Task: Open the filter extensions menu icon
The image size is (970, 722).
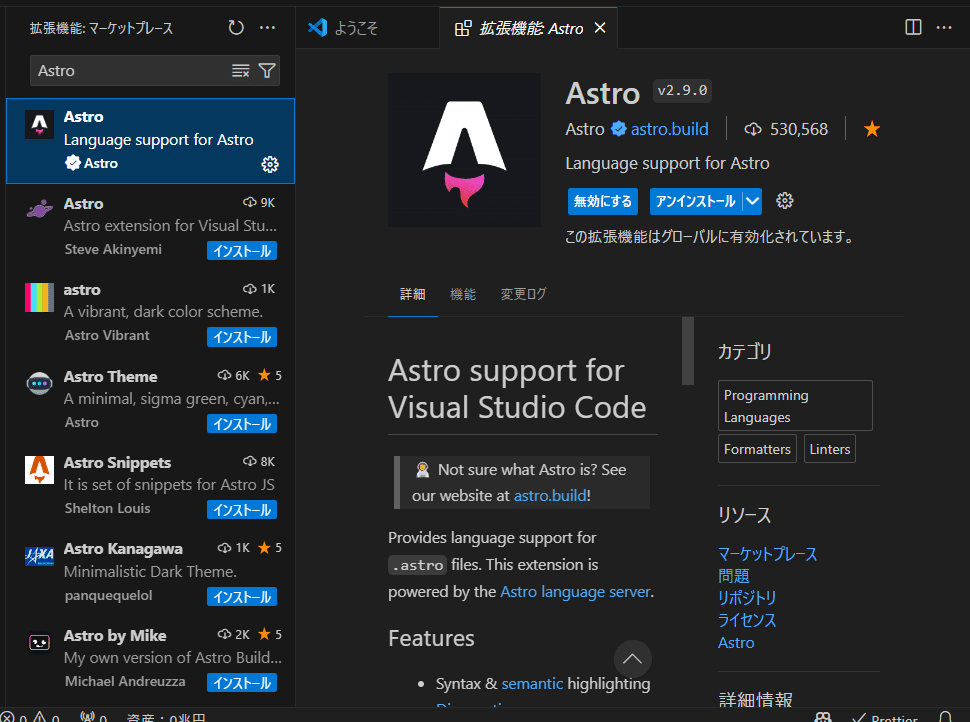Action: point(267,70)
